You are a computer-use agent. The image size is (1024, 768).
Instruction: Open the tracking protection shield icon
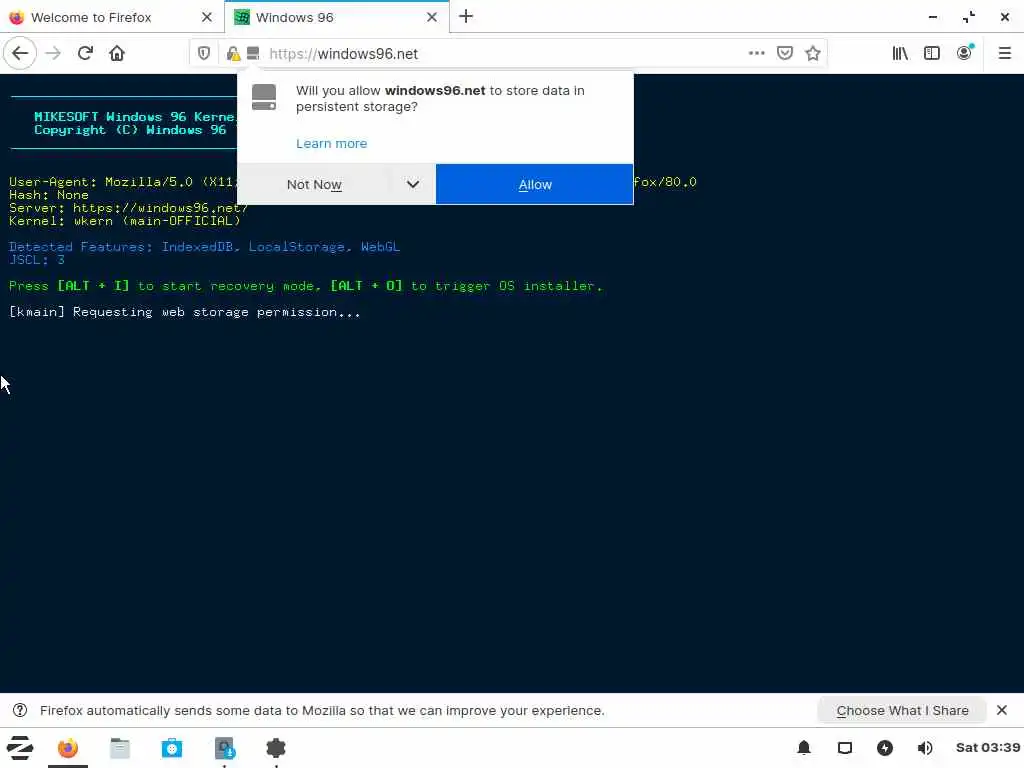click(x=204, y=54)
